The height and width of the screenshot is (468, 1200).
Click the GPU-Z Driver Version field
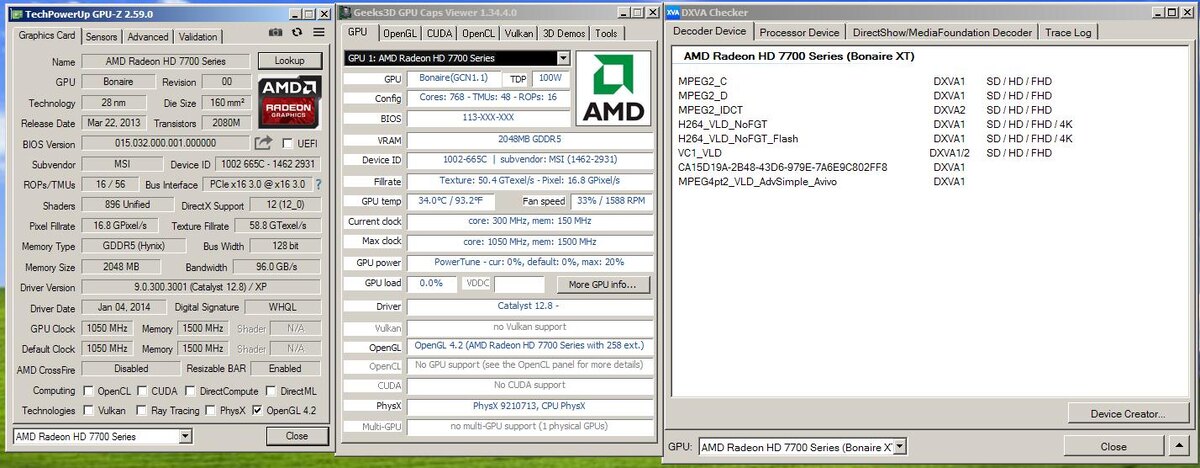[201, 287]
